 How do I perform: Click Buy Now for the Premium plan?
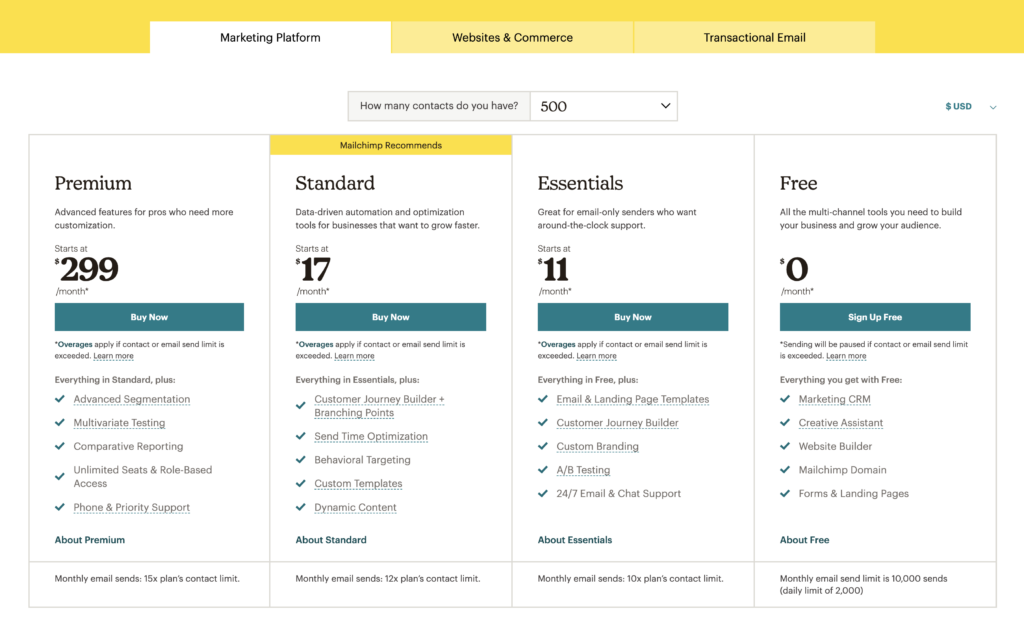click(149, 317)
